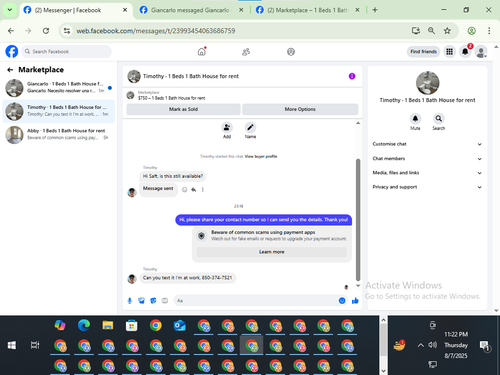Open Task View on taskbar
The image size is (500, 375).
pyautogui.click(x=35, y=345)
